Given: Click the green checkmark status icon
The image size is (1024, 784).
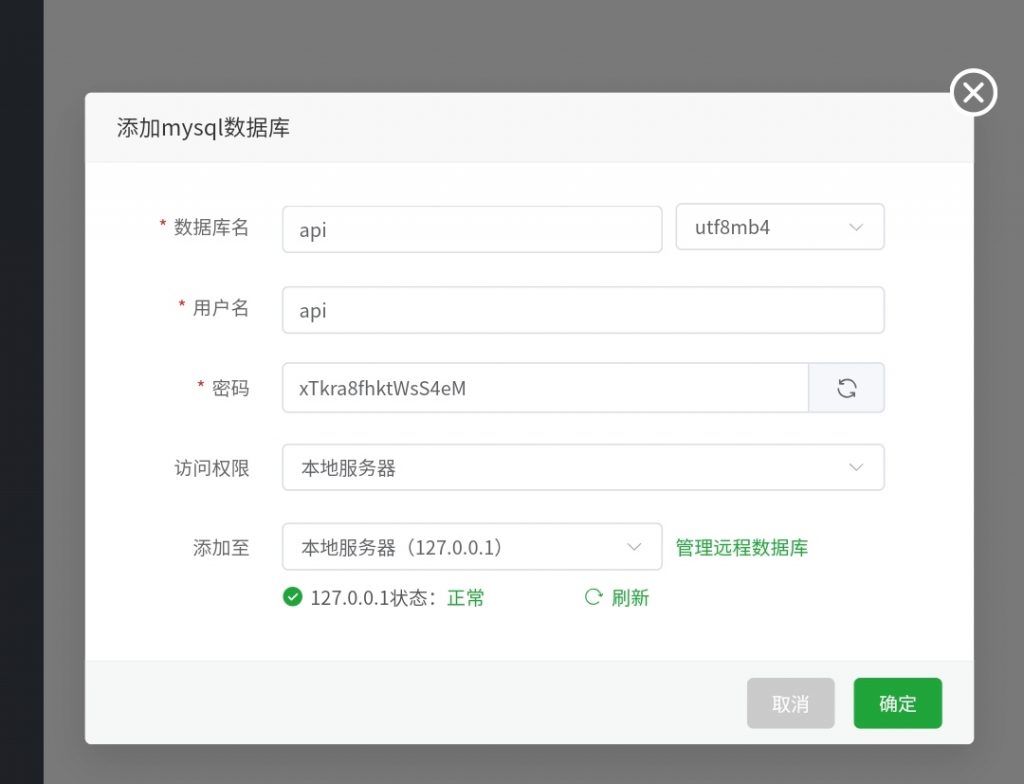Looking at the screenshot, I should coord(292,597).
